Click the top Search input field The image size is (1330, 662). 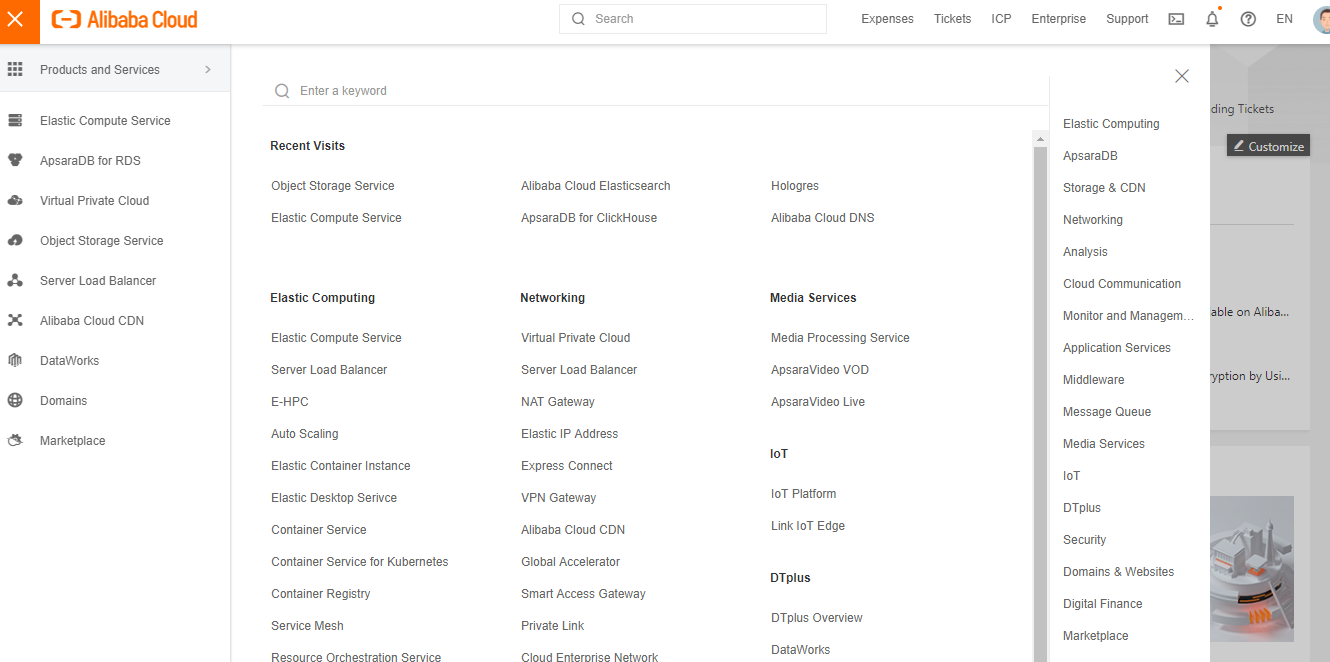point(693,19)
